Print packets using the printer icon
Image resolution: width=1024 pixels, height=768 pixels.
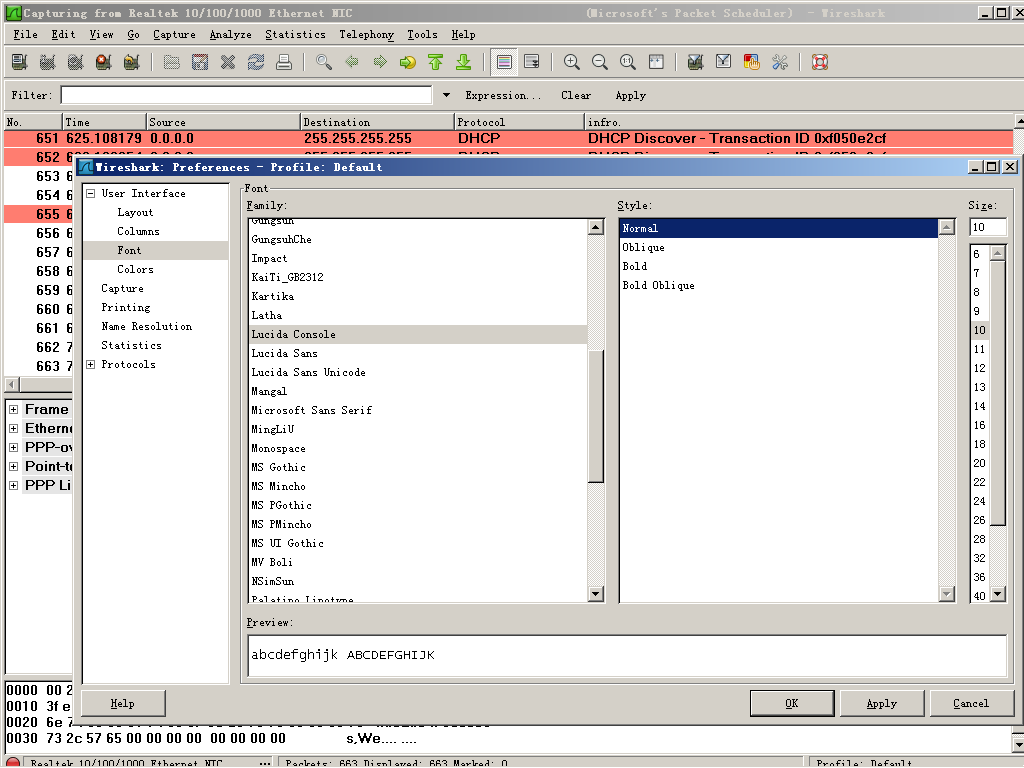click(284, 62)
